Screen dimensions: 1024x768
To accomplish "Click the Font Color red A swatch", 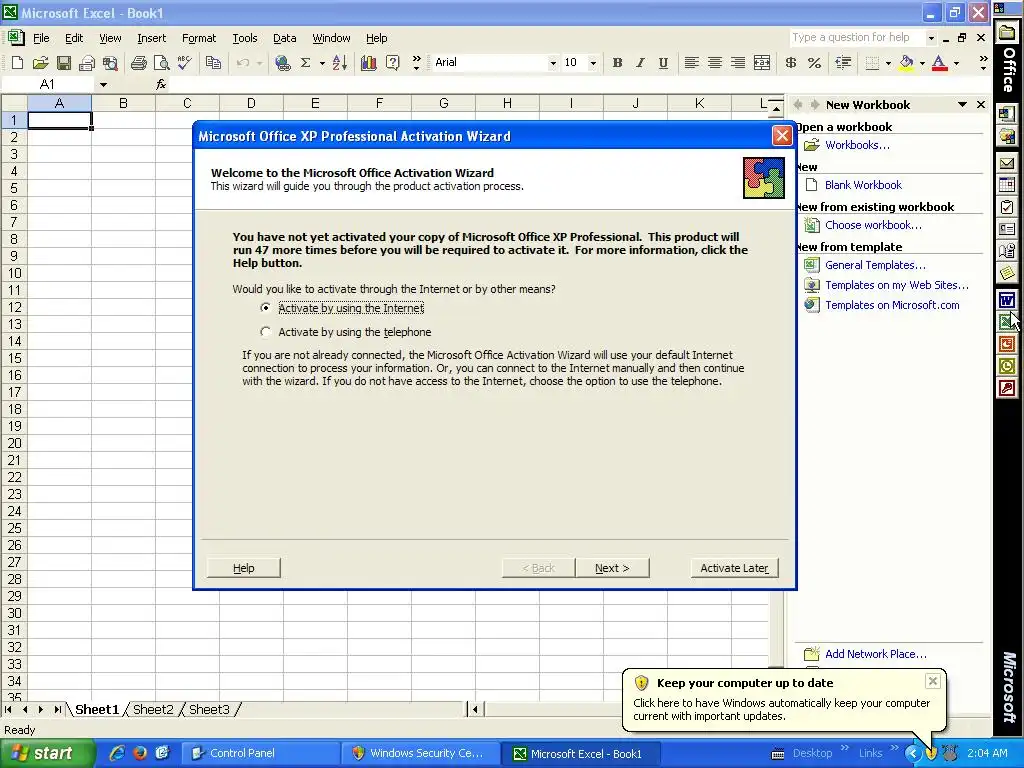I will (940, 63).
